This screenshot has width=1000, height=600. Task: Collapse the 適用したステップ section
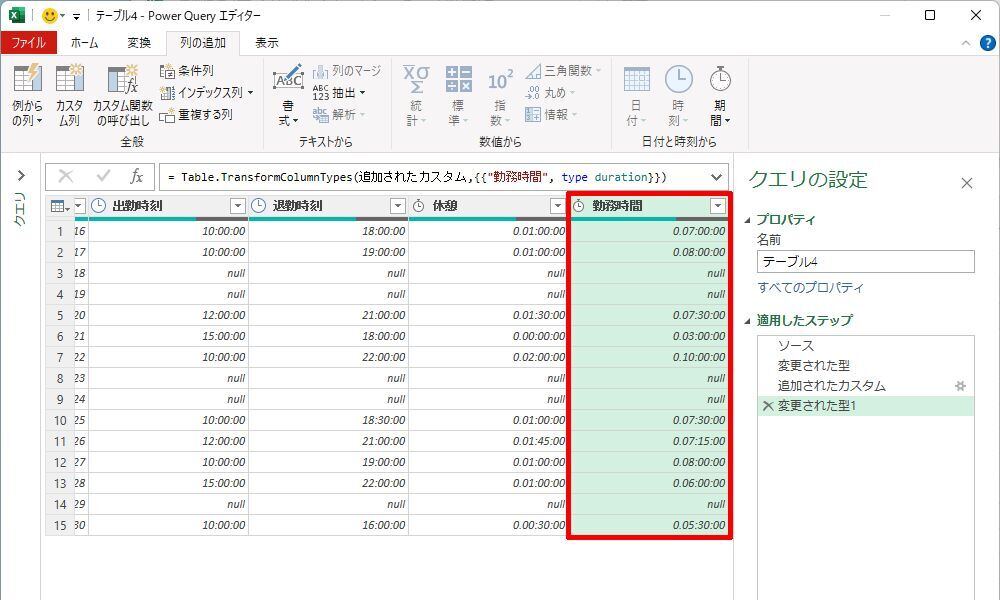point(749,321)
